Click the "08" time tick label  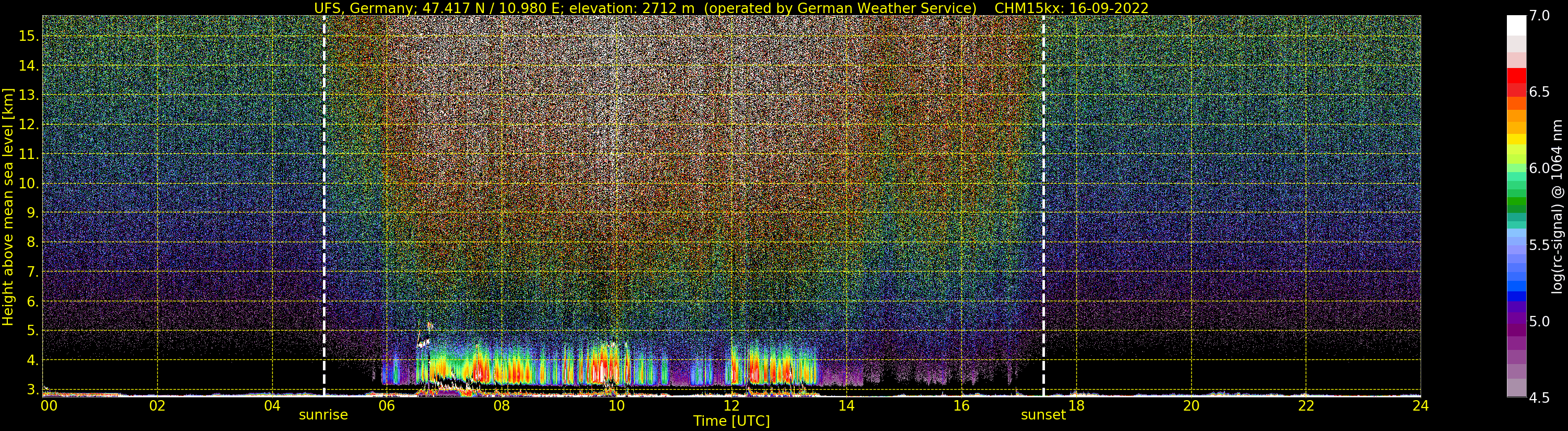pyautogui.click(x=502, y=406)
